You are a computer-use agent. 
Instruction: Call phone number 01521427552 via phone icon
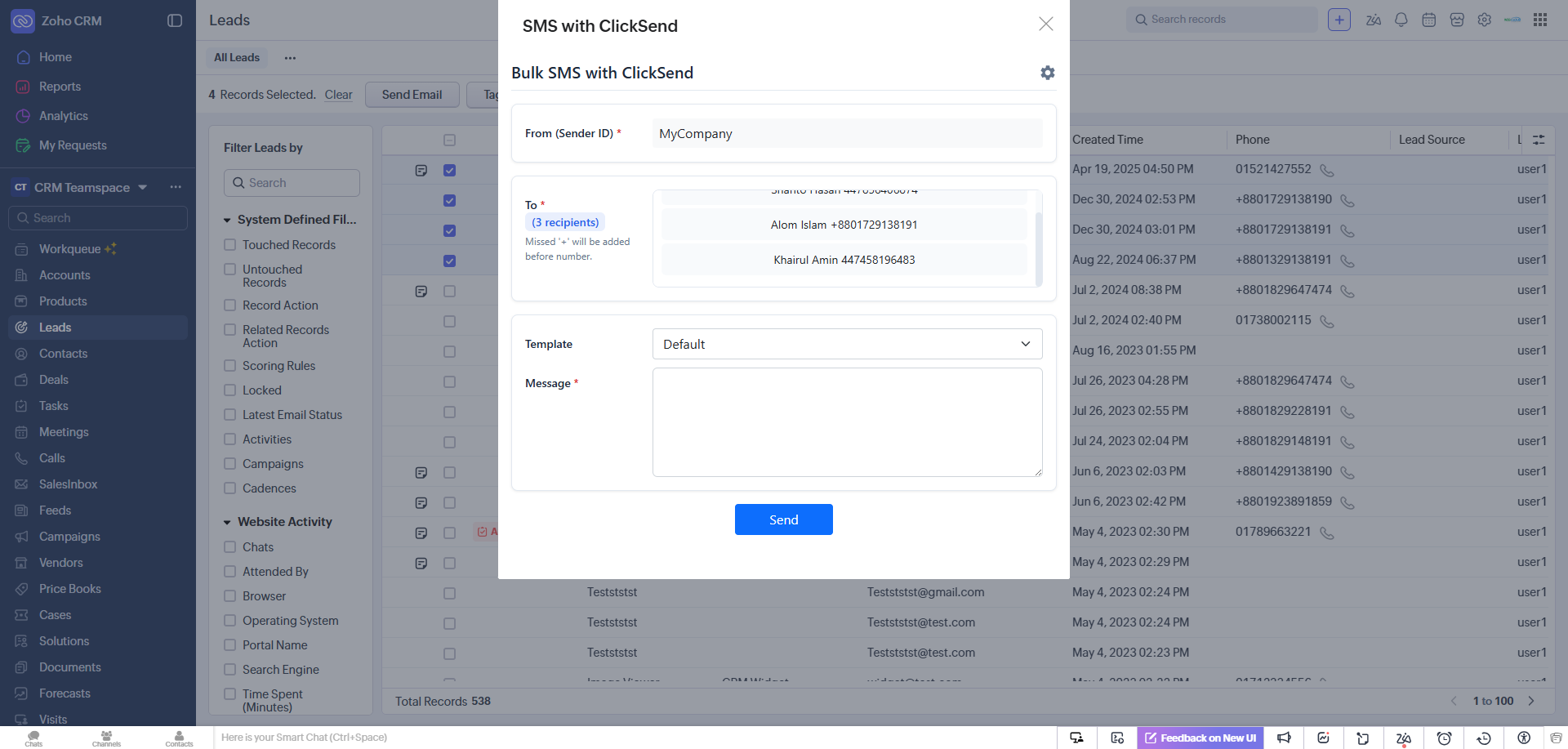pyautogui.click(x=1327, y=170)
